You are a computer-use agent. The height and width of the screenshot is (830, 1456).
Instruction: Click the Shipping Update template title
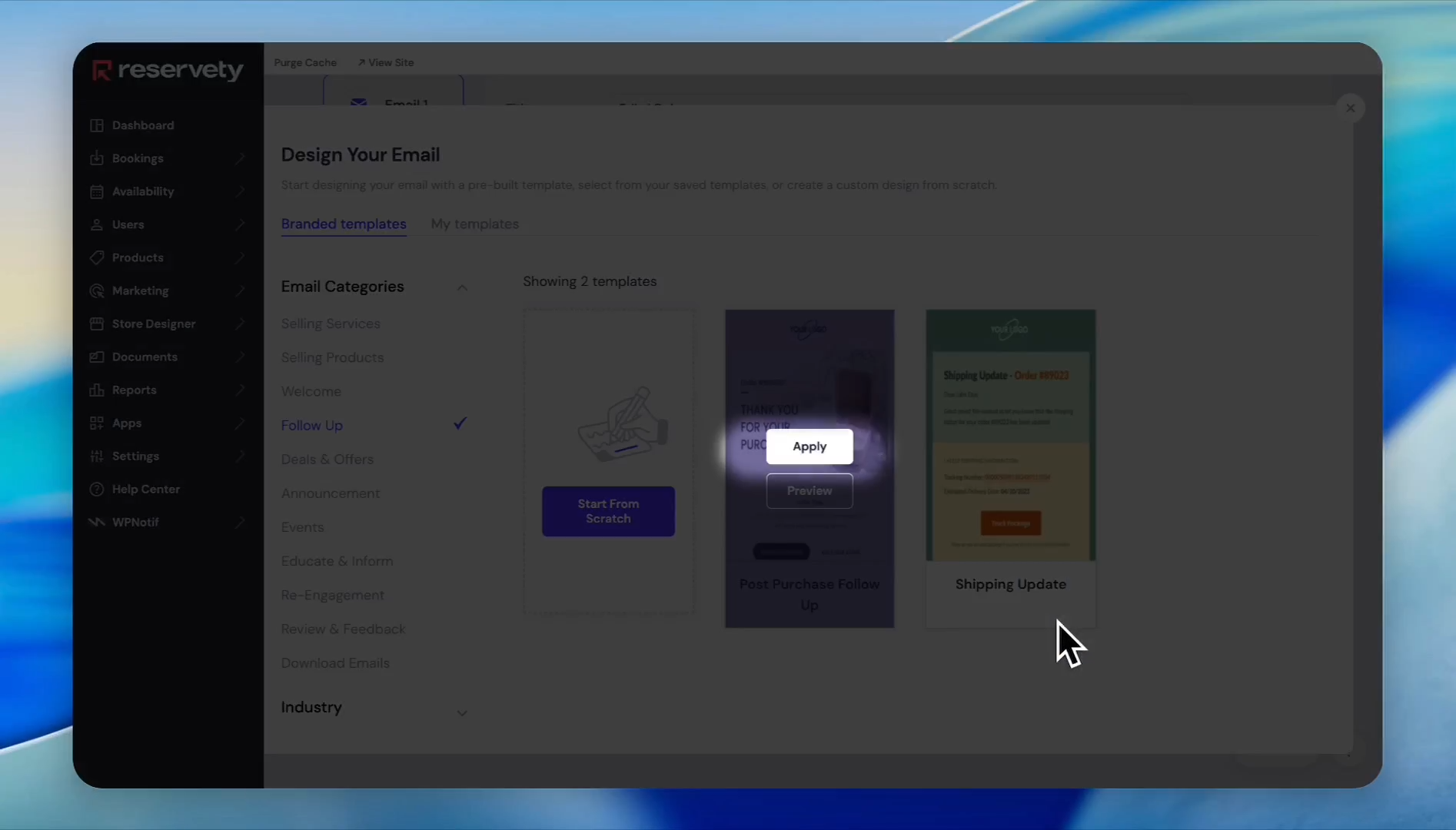click(x=1011, y=584)
